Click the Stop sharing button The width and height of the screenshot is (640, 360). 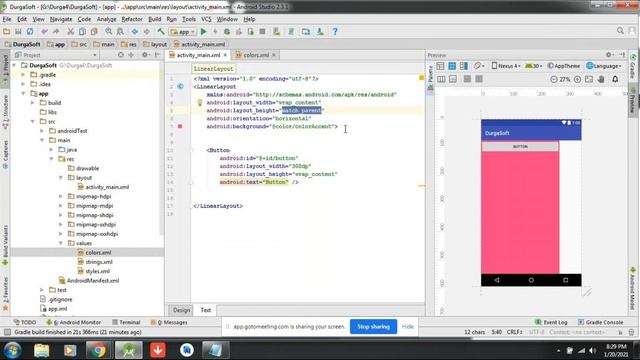click(373, 327)
